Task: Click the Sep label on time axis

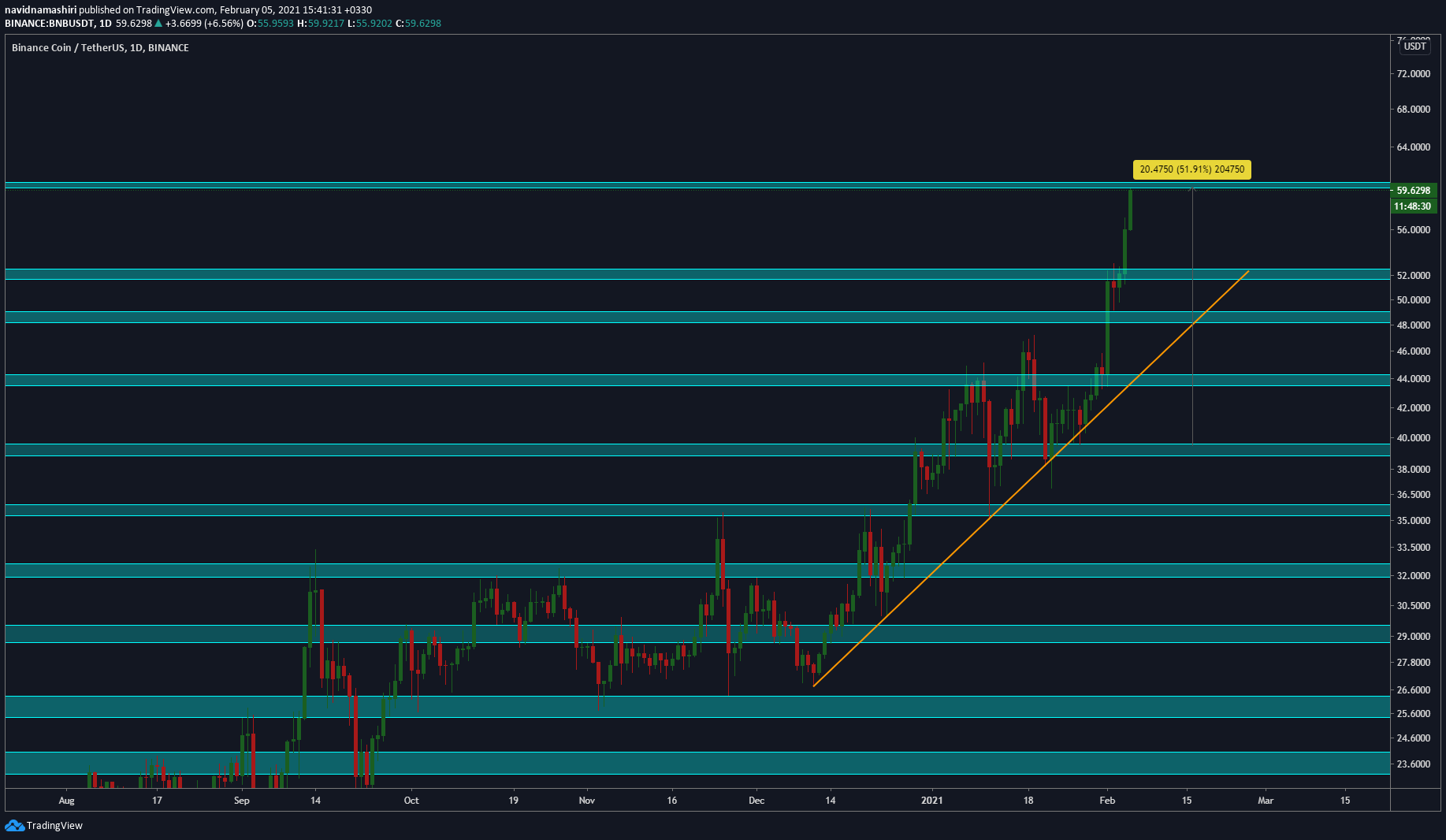Action: [242, 801]
